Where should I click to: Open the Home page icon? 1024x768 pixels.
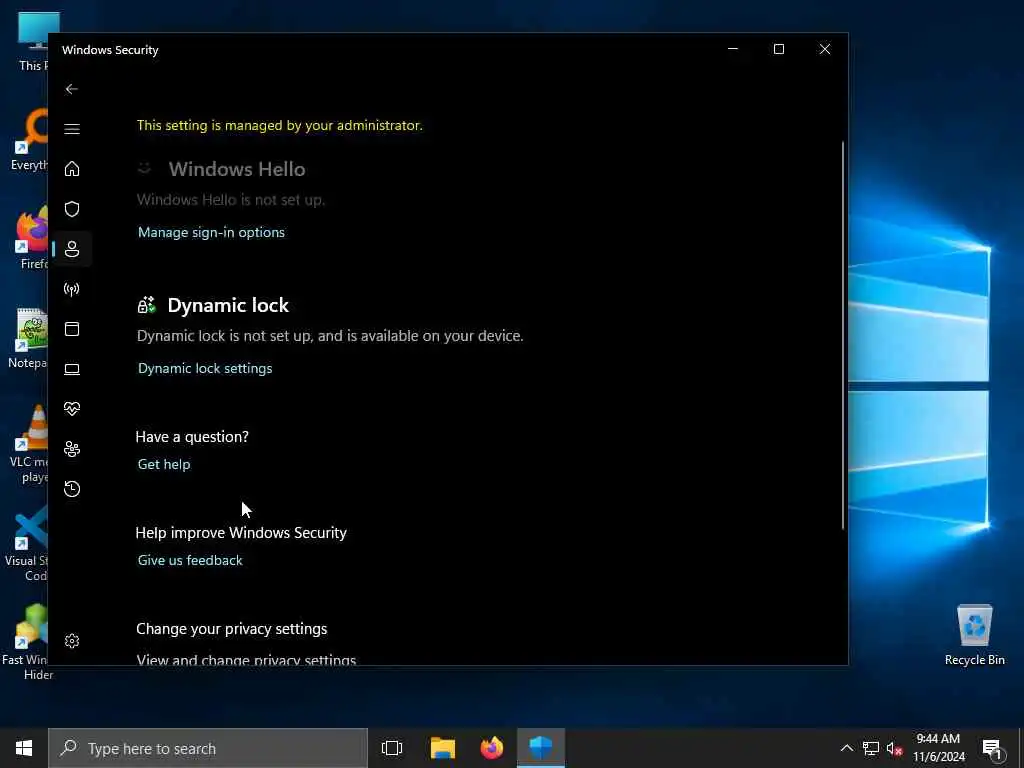click(72, 168)
